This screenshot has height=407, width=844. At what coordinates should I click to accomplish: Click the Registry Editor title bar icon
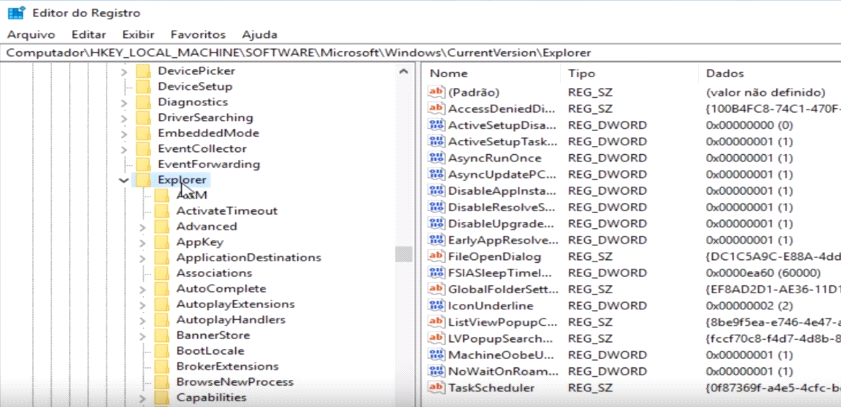(16, 12)
